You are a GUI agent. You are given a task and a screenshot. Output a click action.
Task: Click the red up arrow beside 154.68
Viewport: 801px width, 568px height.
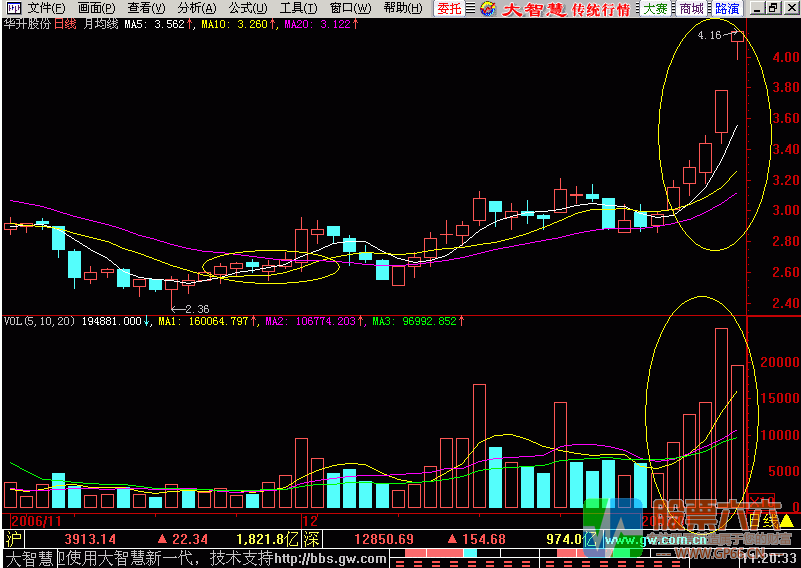pos(452,539)
